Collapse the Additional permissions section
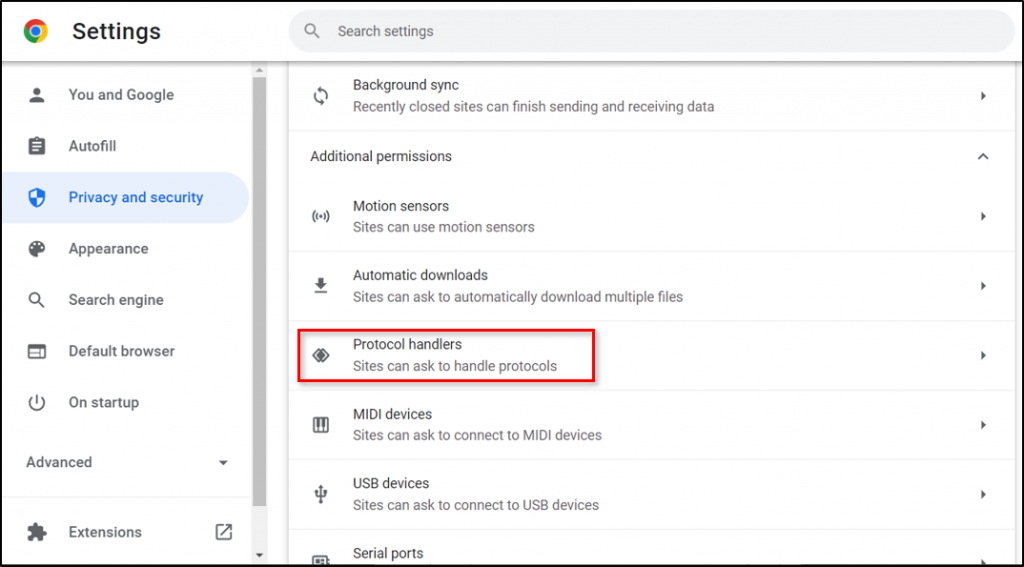This screenshot has width=1024, height=567. pos(983,157)
